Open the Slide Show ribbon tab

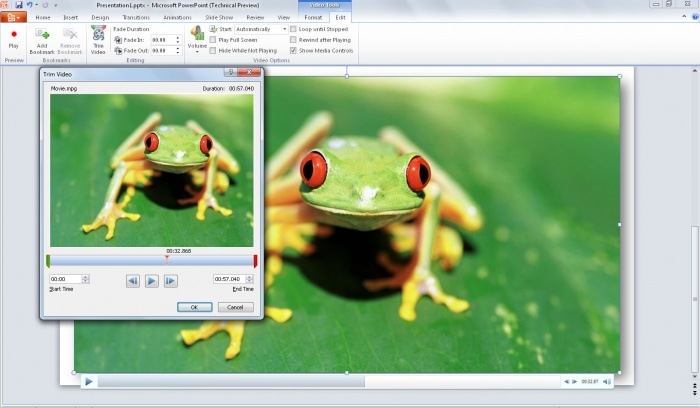(x=219, y=17)
